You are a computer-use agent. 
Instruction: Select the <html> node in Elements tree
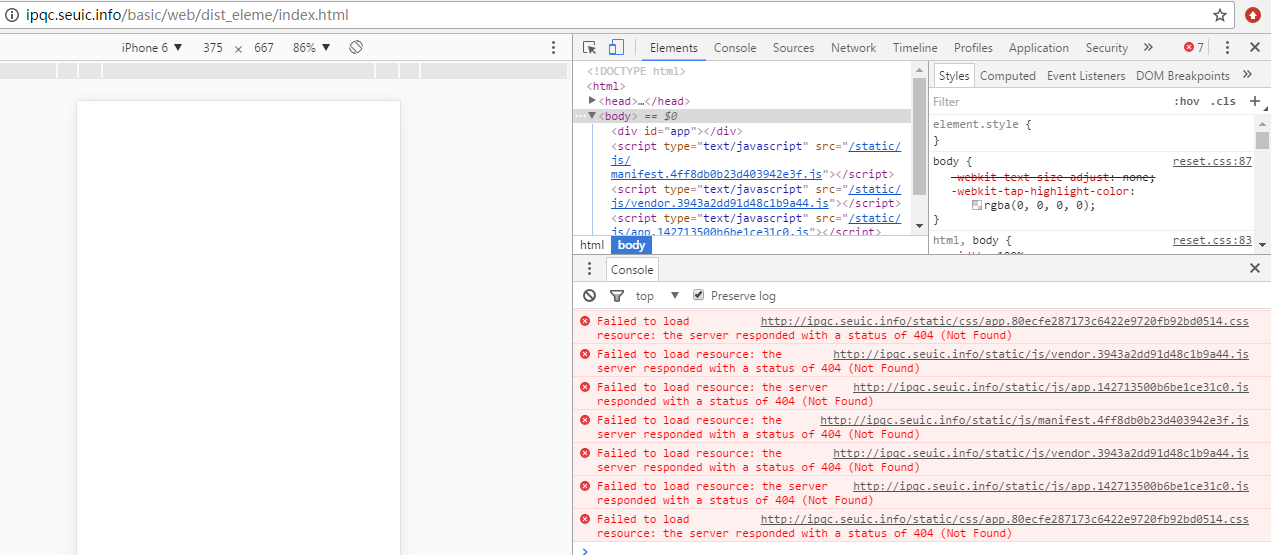(606, 86)
